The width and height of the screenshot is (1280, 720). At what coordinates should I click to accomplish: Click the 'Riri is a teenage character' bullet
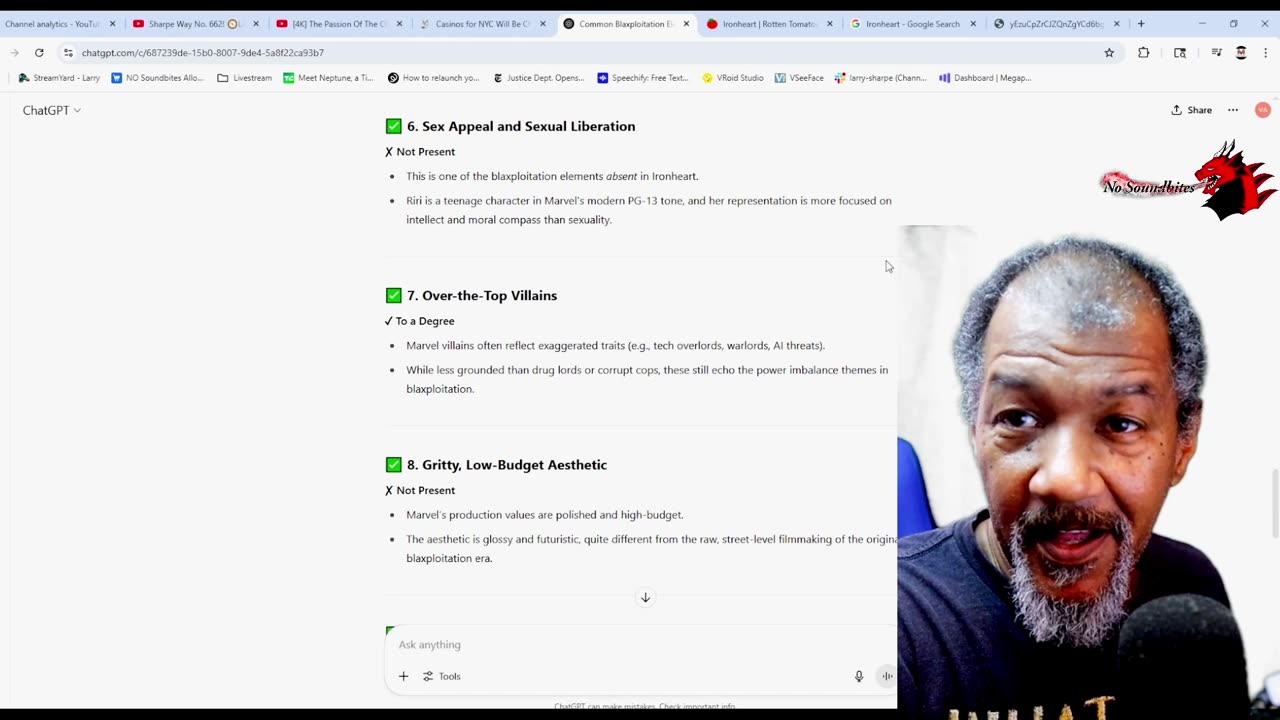pos(649,210)
